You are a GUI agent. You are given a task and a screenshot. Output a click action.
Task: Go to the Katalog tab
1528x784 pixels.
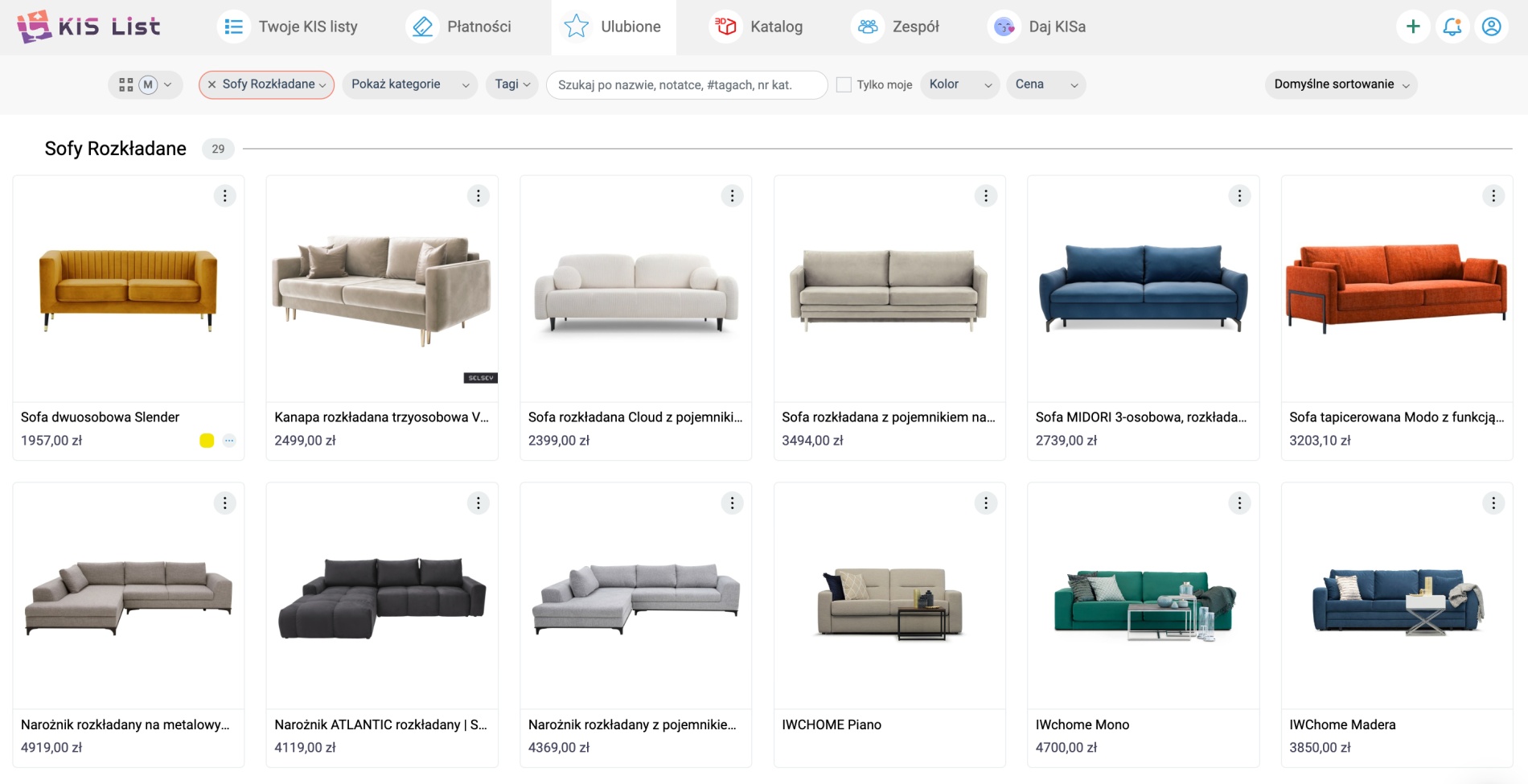(757, 27)
